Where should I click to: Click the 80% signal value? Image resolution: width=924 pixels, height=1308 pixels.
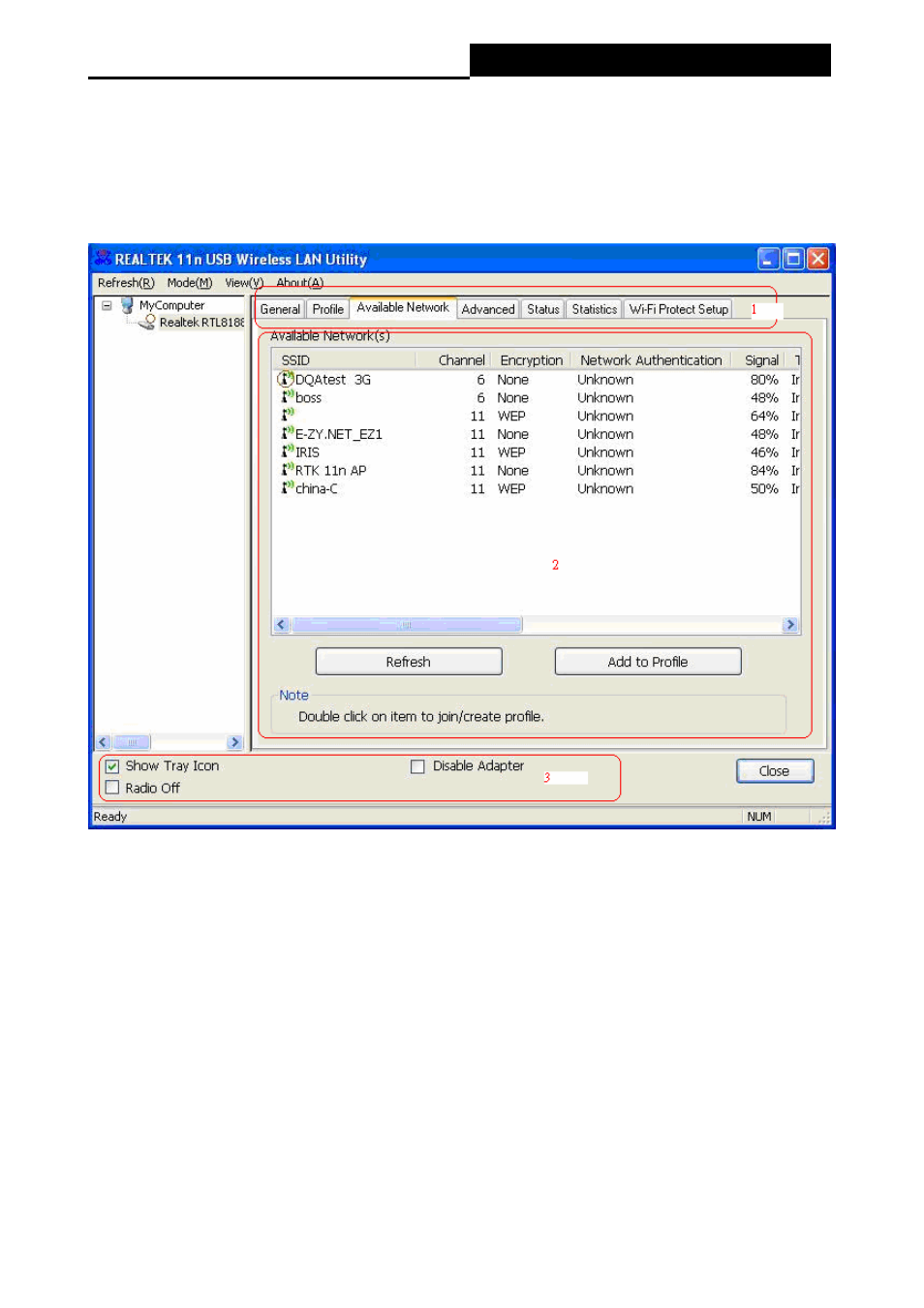click(x=765, y=380)
